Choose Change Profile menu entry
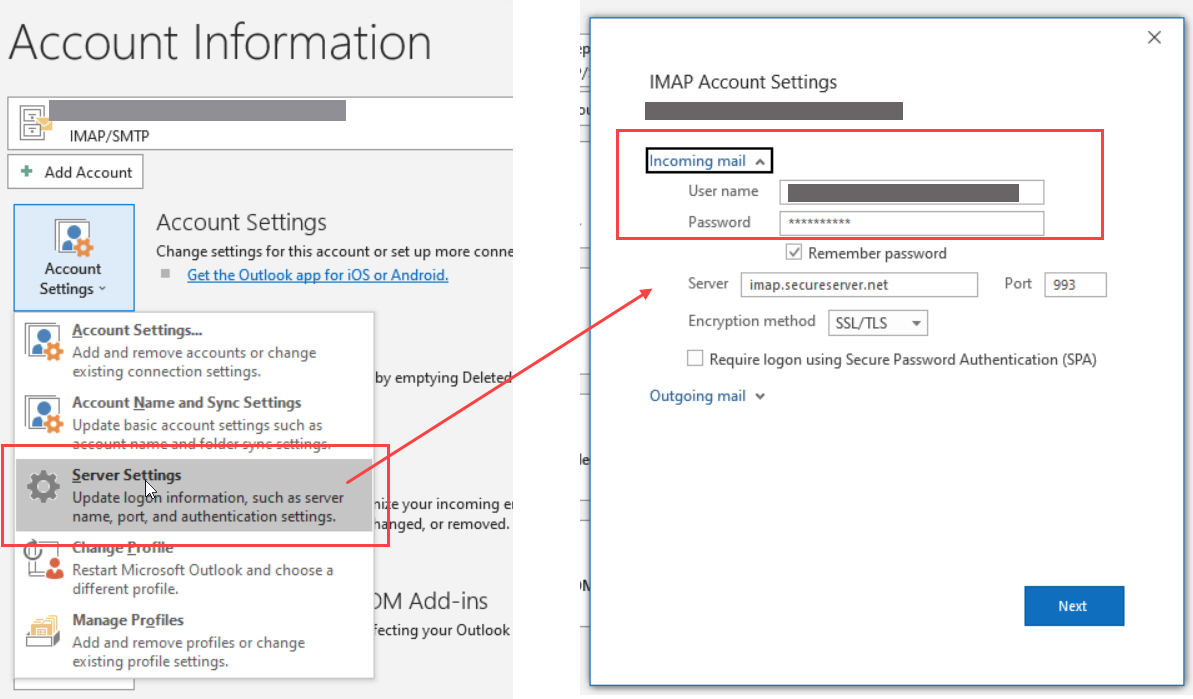This screenshot has height=699, width=1193. (x=194, y=567)
